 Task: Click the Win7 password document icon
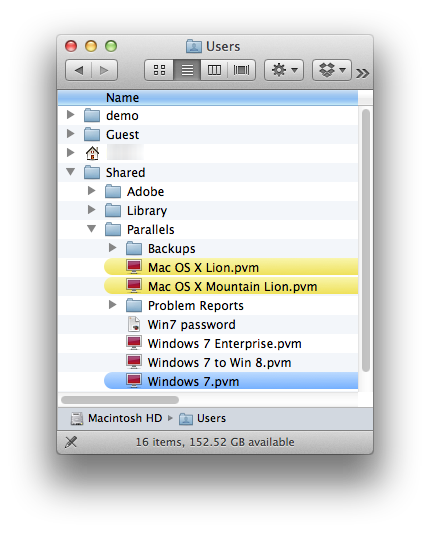(134, 324)
